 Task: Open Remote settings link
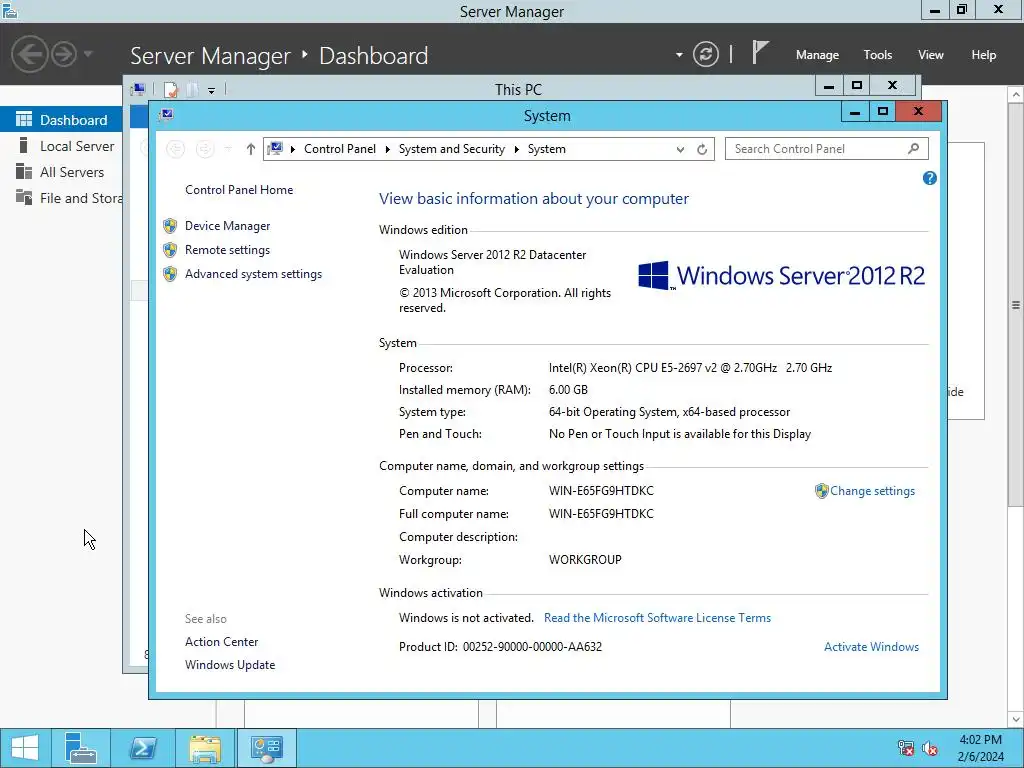pyautogui.click(x=227, y=250)
